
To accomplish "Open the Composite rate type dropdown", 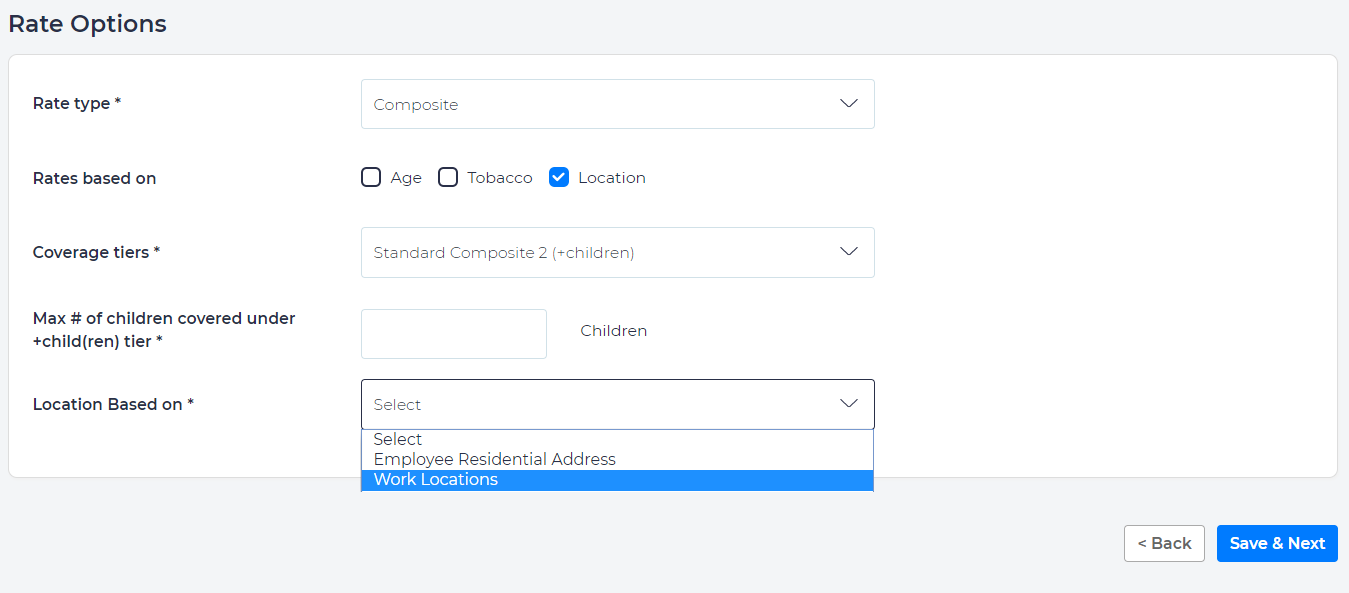I will (x=617, y=104).
